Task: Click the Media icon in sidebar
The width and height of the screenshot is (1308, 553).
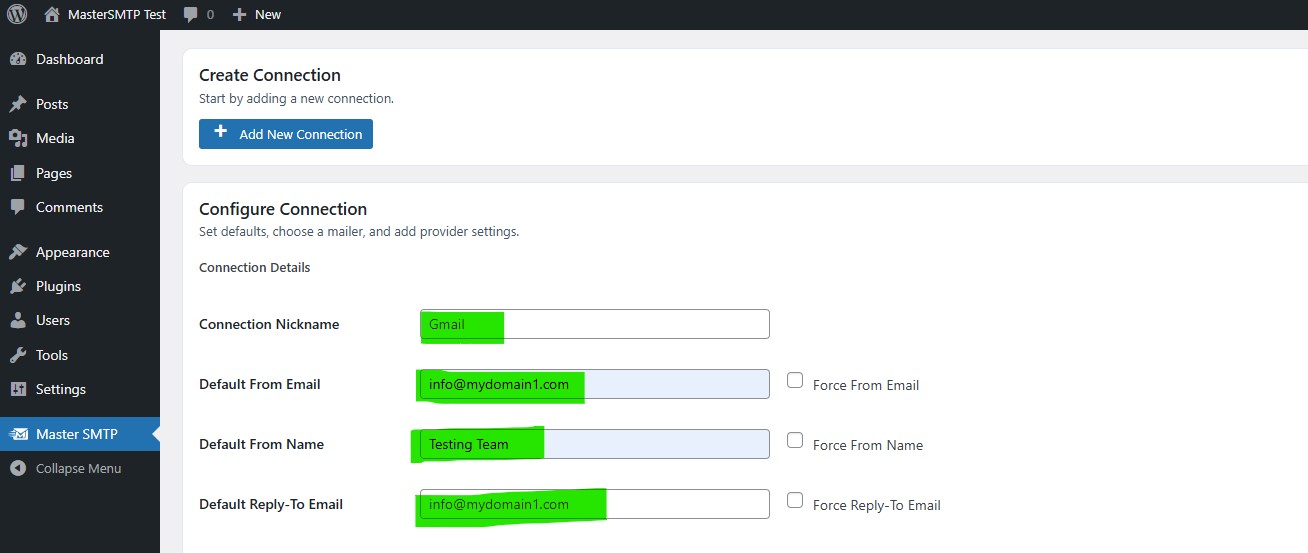Action: [x=17, y=138]
